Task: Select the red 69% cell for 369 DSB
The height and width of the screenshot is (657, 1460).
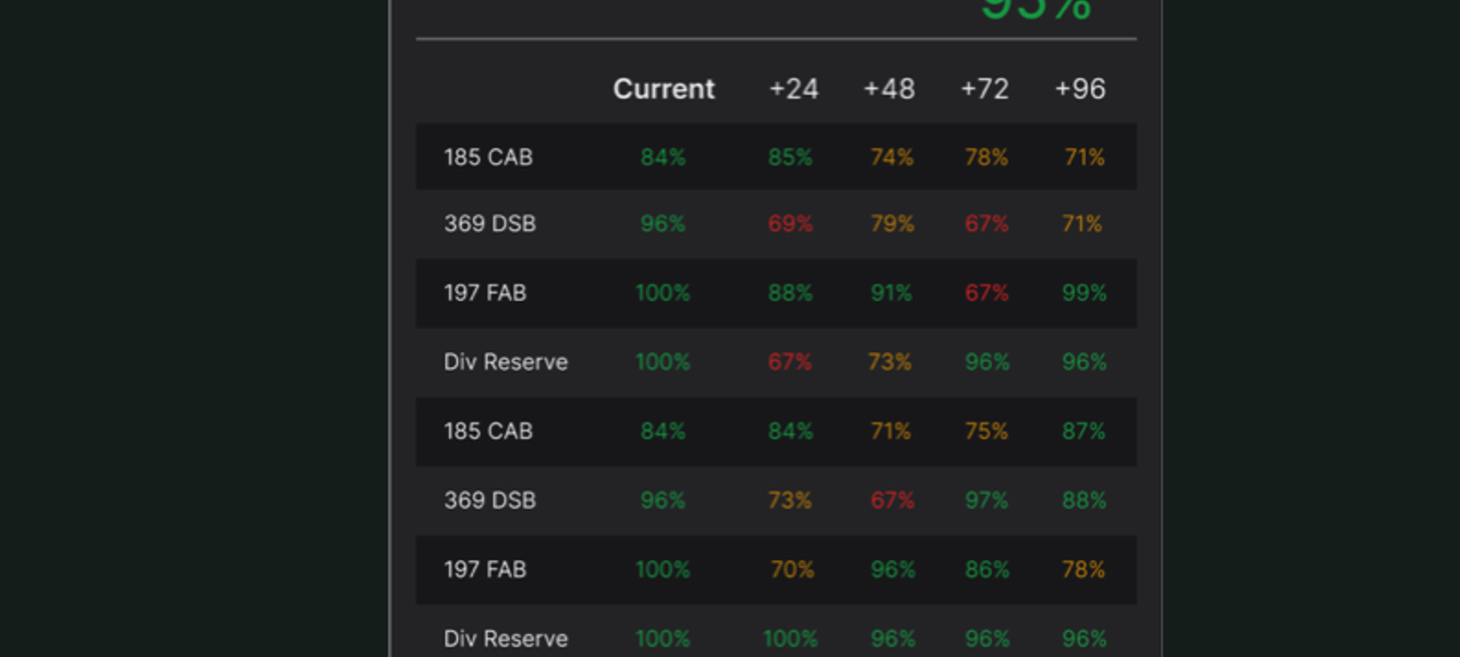Action: [790, 224]
